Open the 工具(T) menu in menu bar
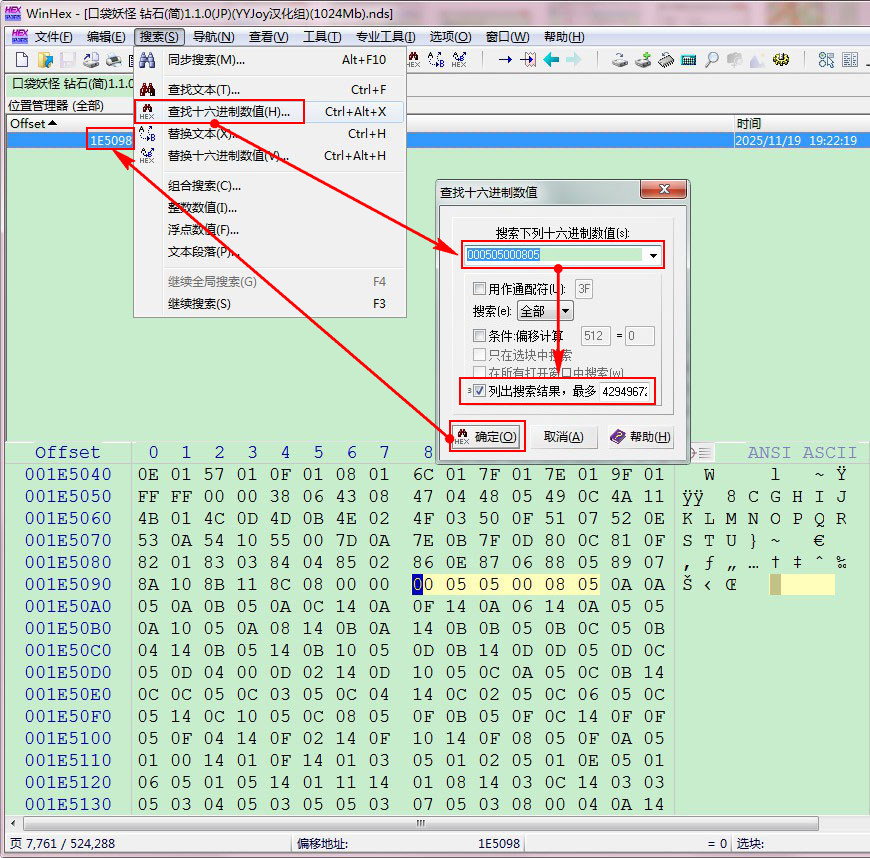 322,37
